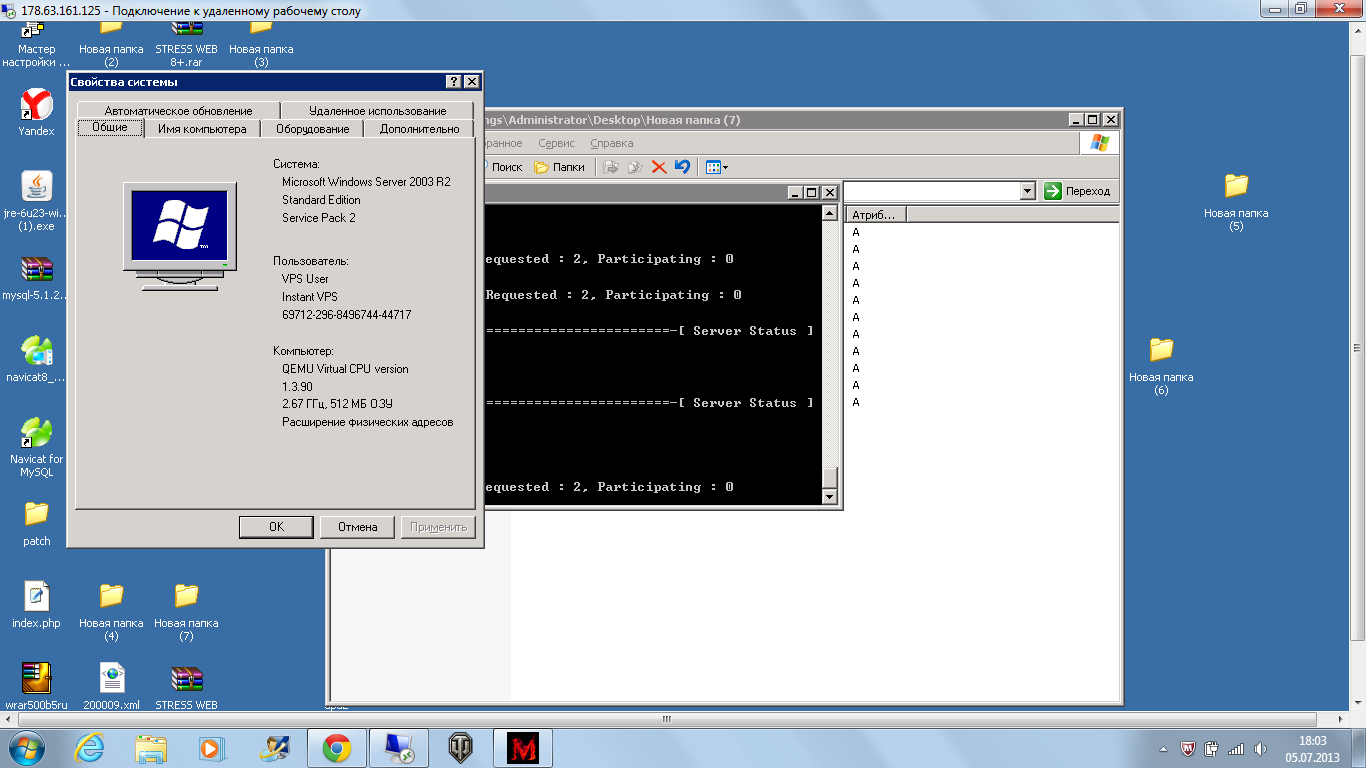This screenshot has height=768, width=1366.
Task: Click the Отмена button
Action: 357,527
